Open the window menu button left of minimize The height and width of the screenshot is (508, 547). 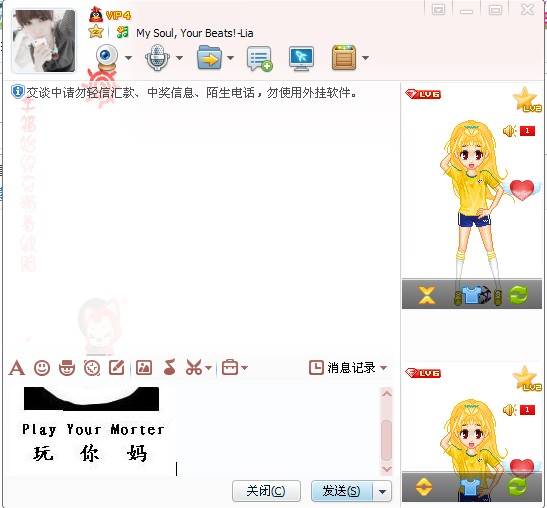click(439, 9)
